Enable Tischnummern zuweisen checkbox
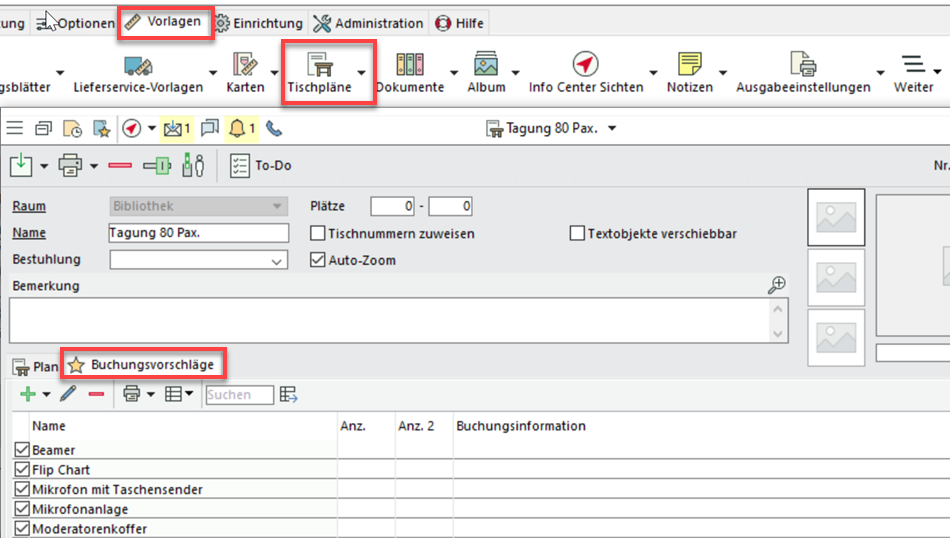The width and height of the screenshot is (950, 538). (x=319, y=233)
